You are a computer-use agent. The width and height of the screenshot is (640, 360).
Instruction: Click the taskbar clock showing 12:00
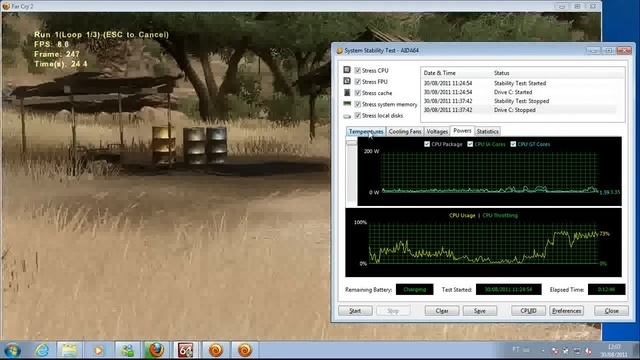pyautogui.click(x=614, y=351)
